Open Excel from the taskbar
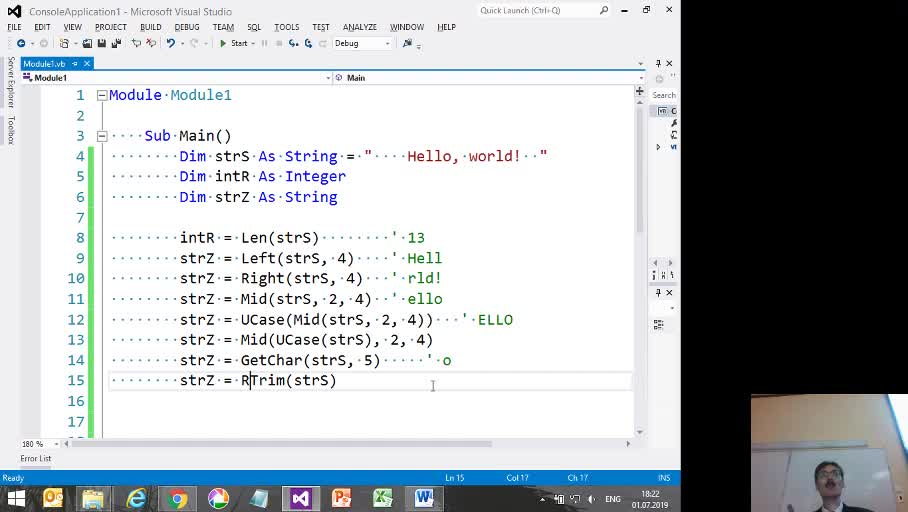 pos(383,499)
